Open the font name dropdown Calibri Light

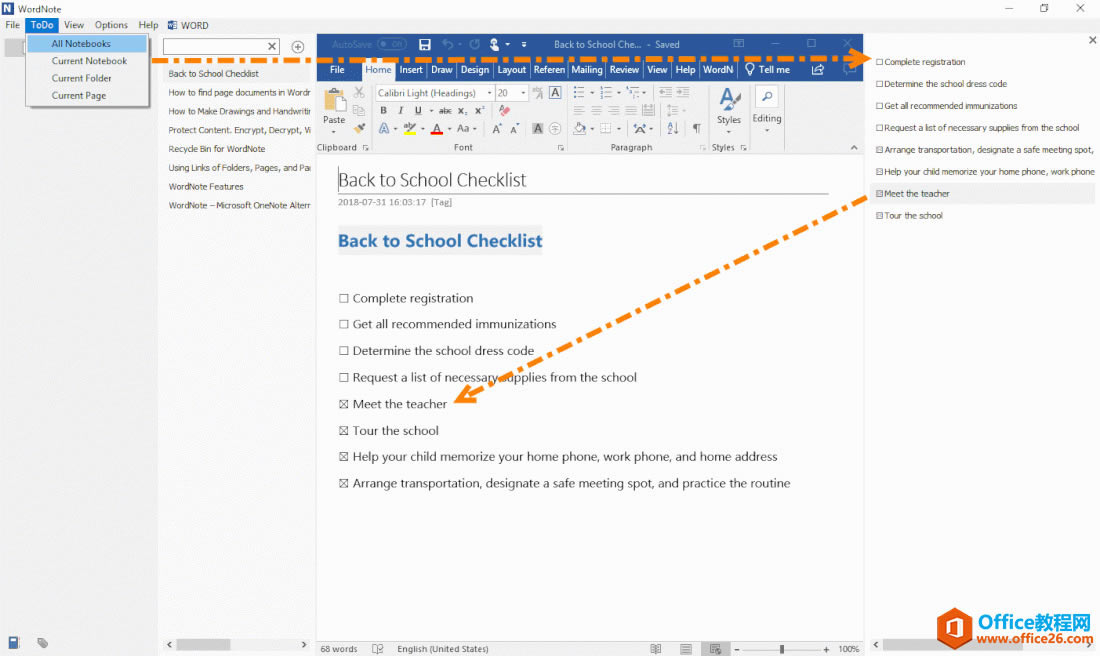tap(488, 93)
